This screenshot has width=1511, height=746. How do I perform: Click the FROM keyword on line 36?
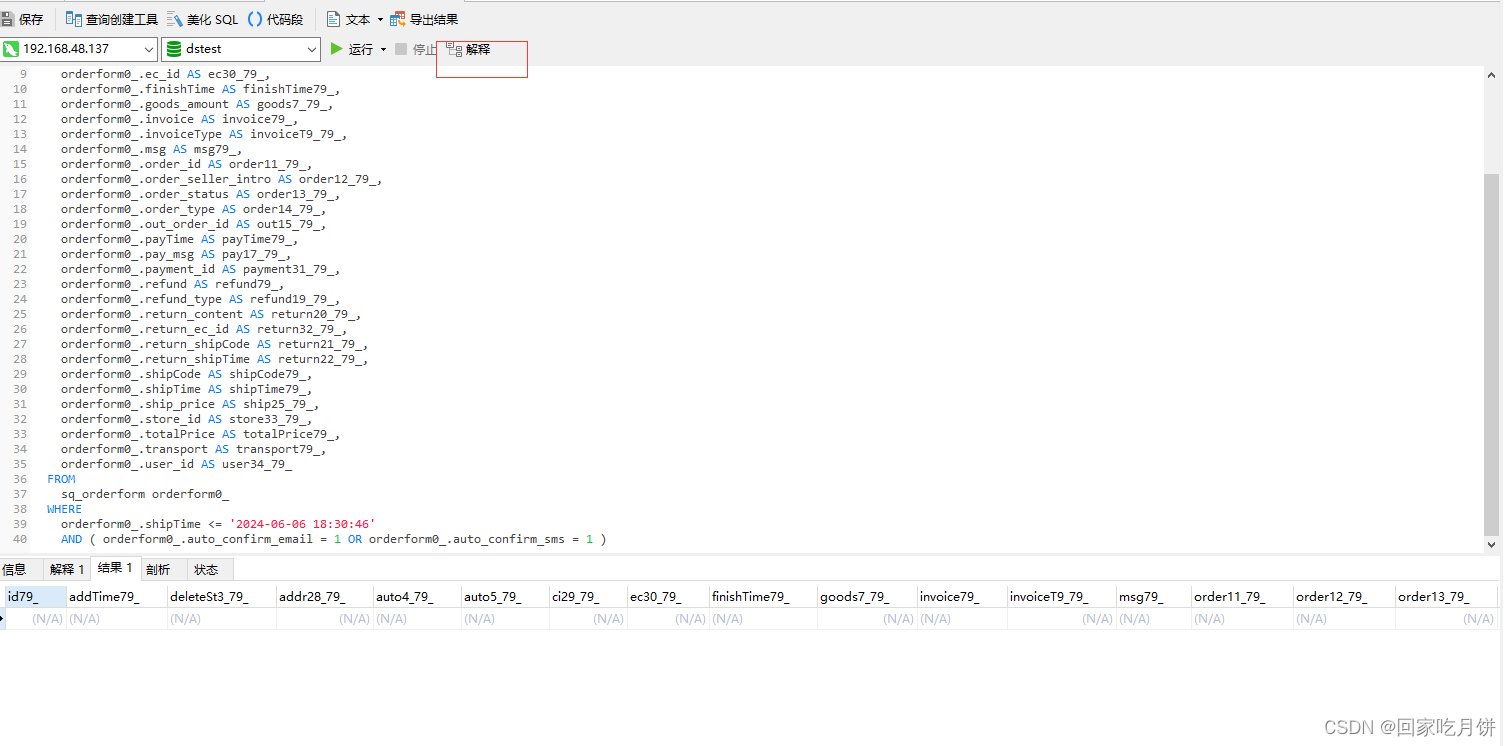coord(61,479)
